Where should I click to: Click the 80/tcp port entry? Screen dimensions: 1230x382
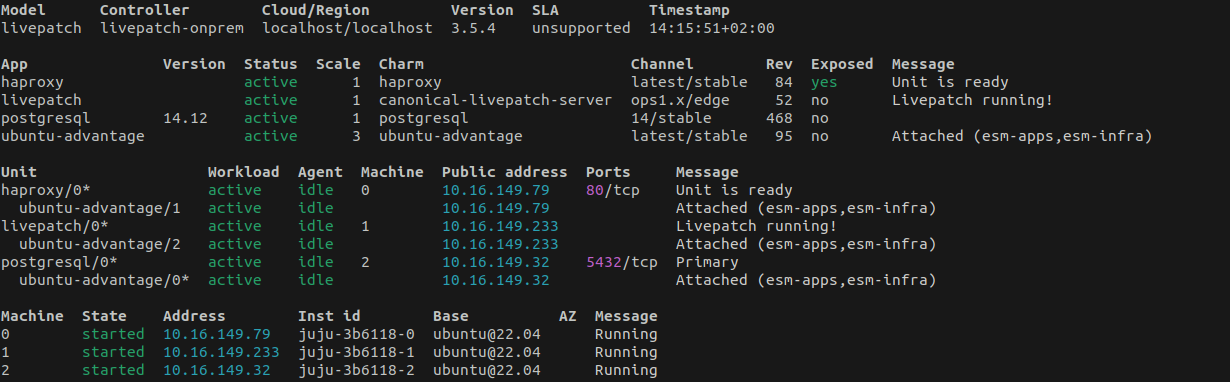click(612, 190)
